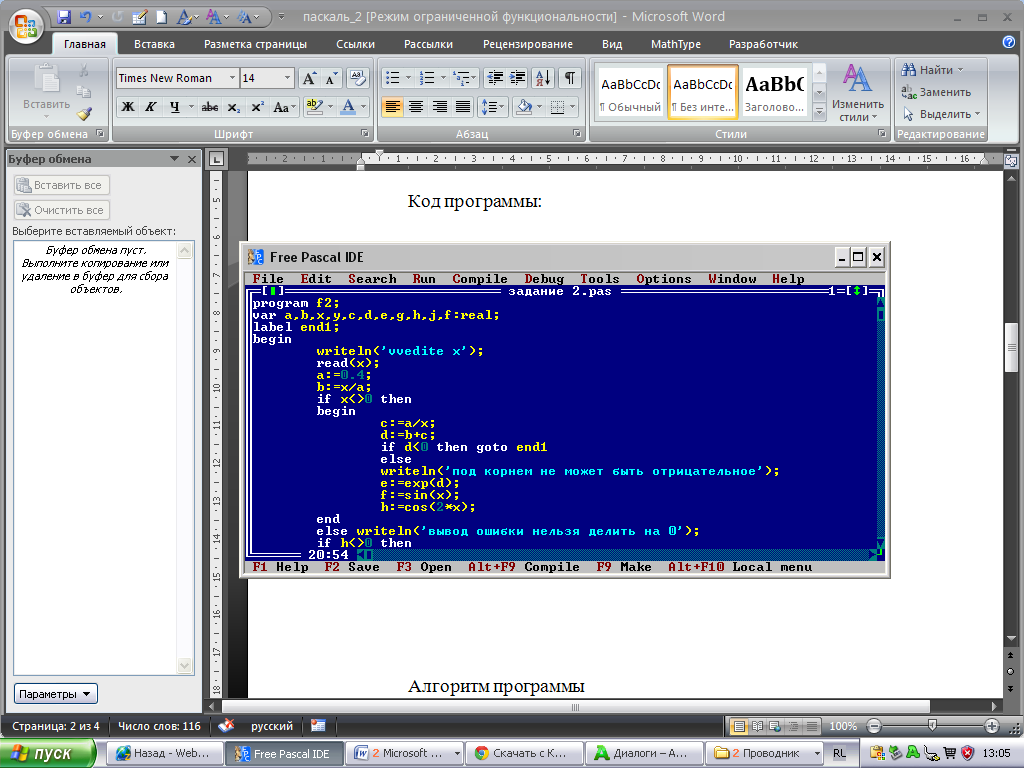Adjust the zoom slider handle
This screenshot has height=768, width=1024.
[932, 726]
